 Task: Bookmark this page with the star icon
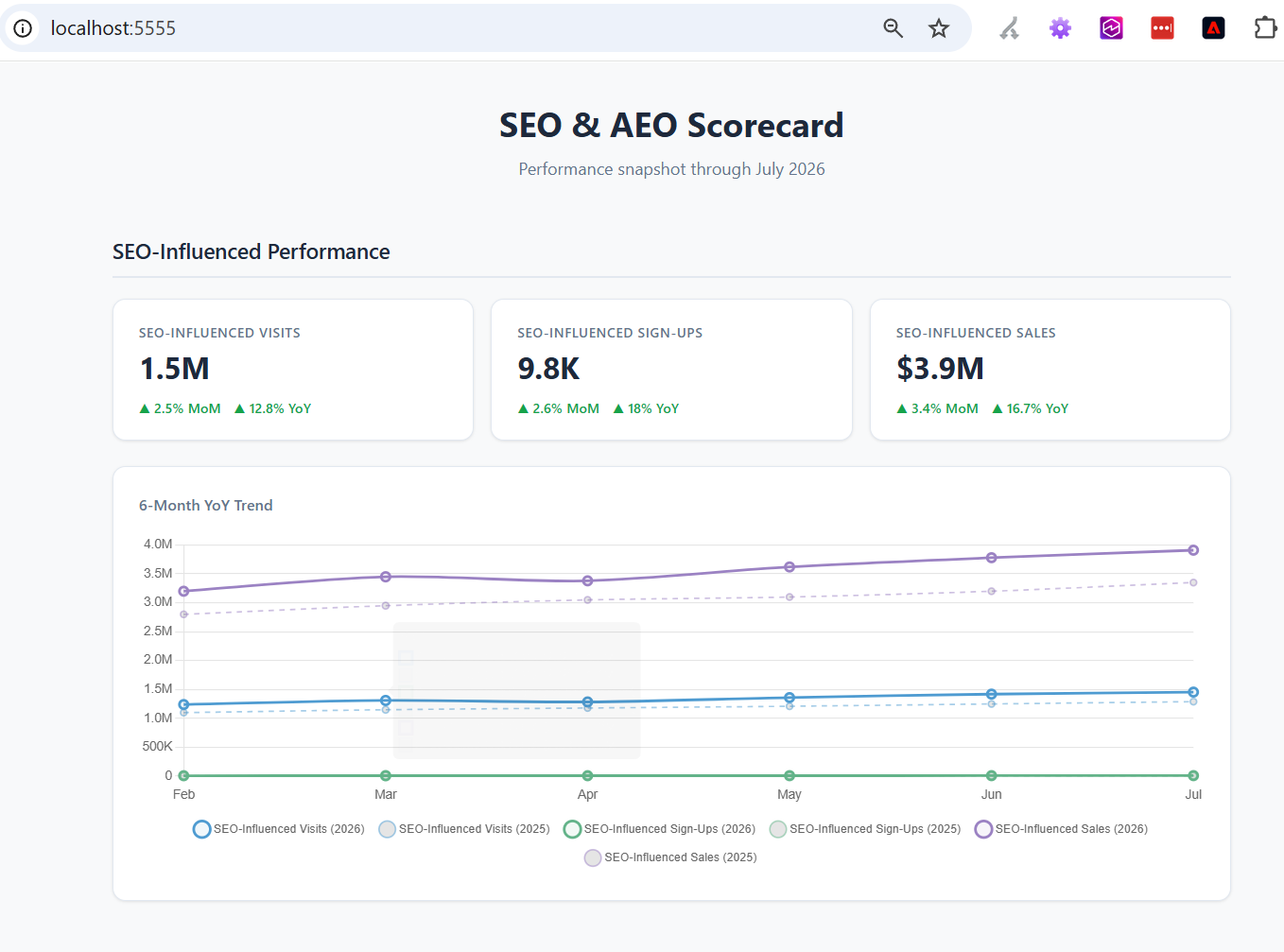pos(939,28)
